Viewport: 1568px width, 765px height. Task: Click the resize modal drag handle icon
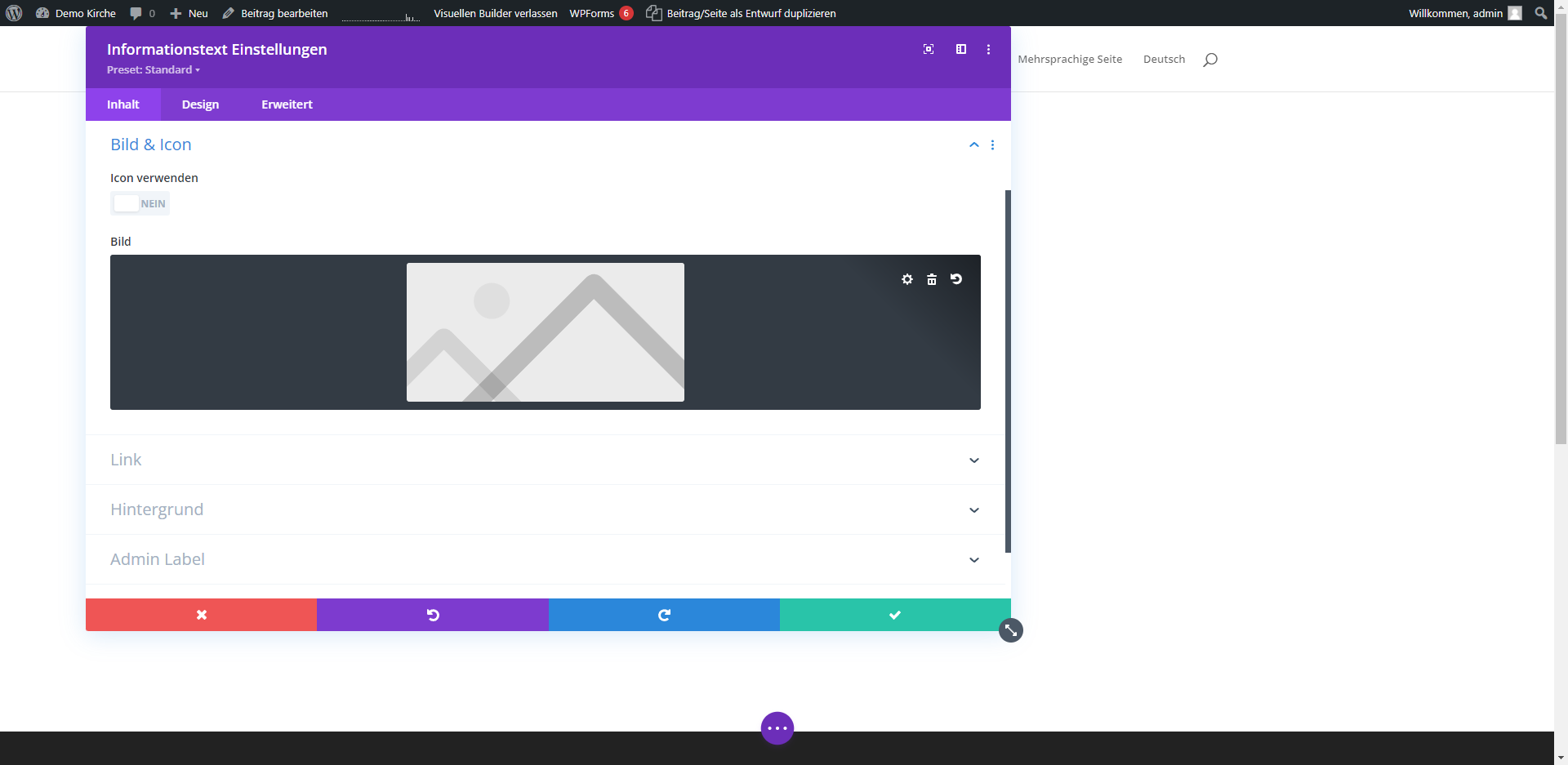point(1011,630)
